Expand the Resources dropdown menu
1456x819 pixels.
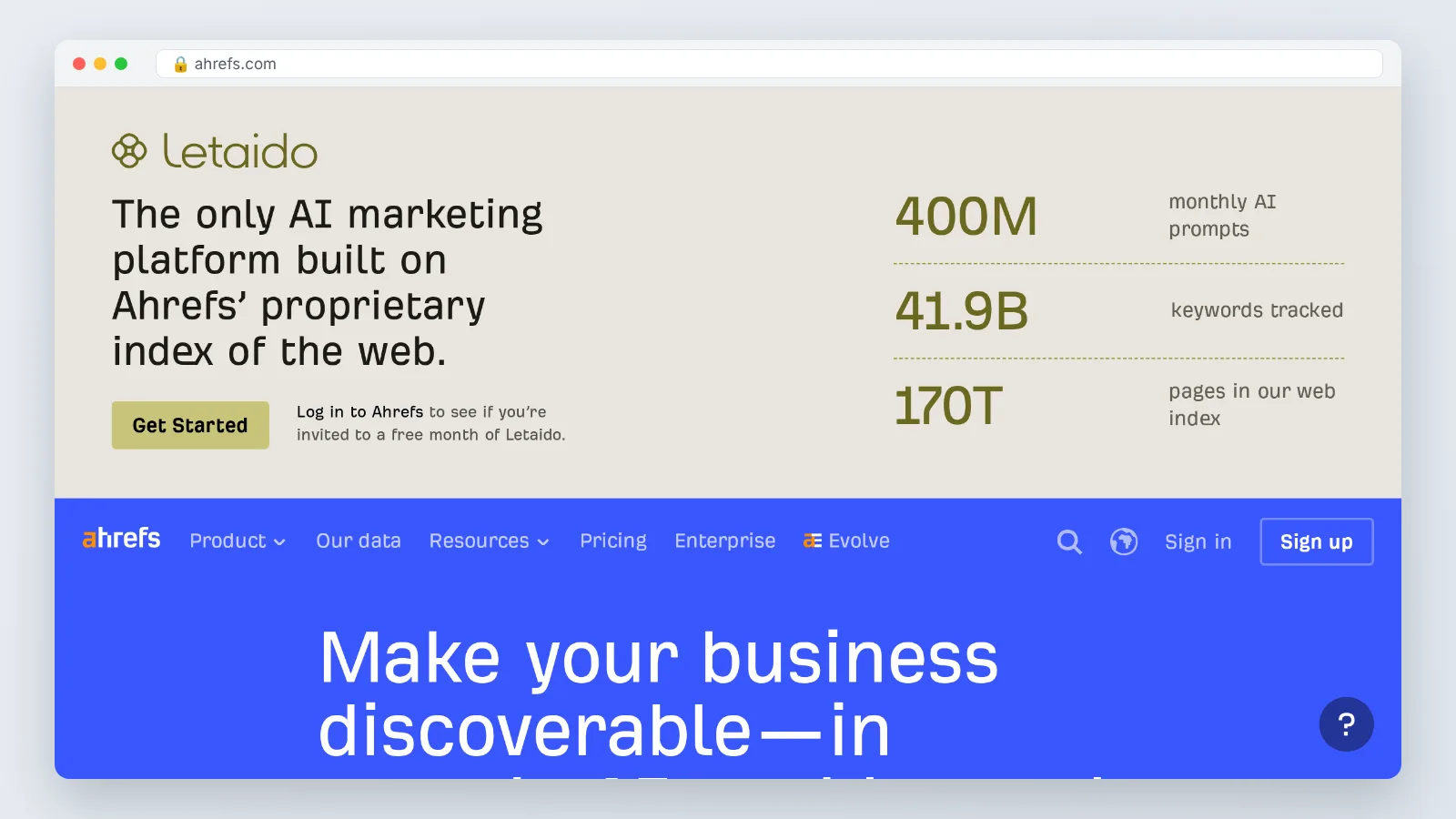click(x=489, y=541)
